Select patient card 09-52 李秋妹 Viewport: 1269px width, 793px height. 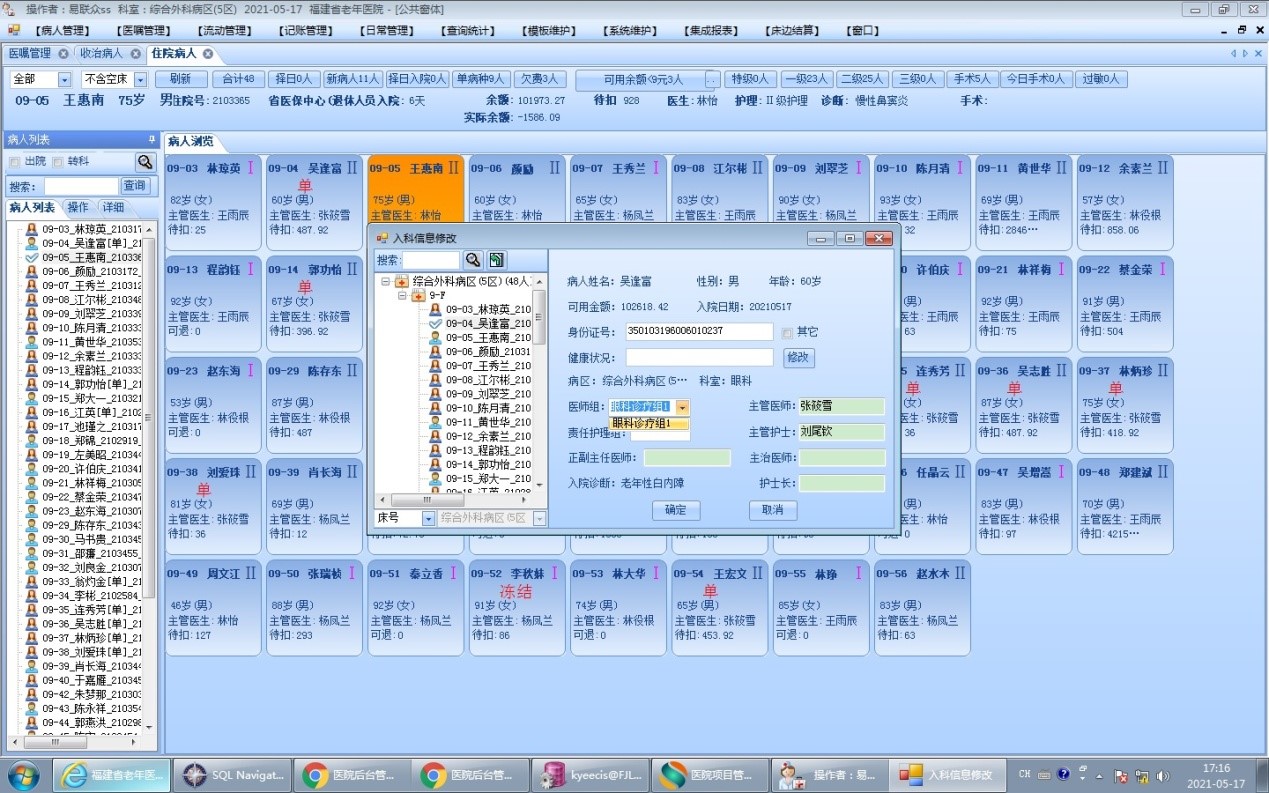point(516,607)
